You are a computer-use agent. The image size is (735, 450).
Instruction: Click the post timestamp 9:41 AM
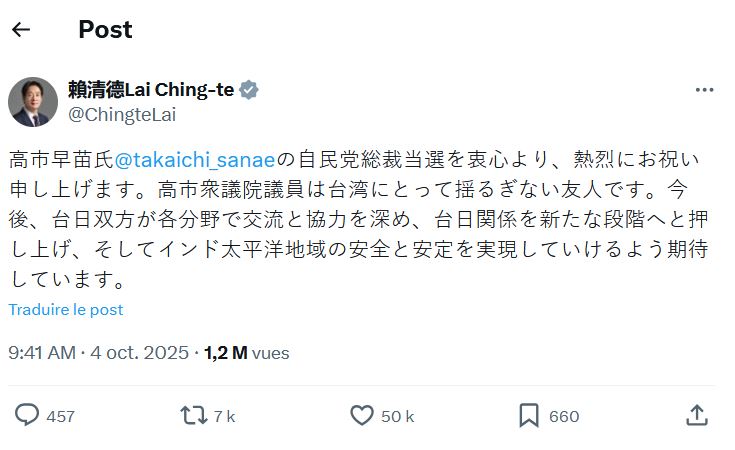point(41,353)
